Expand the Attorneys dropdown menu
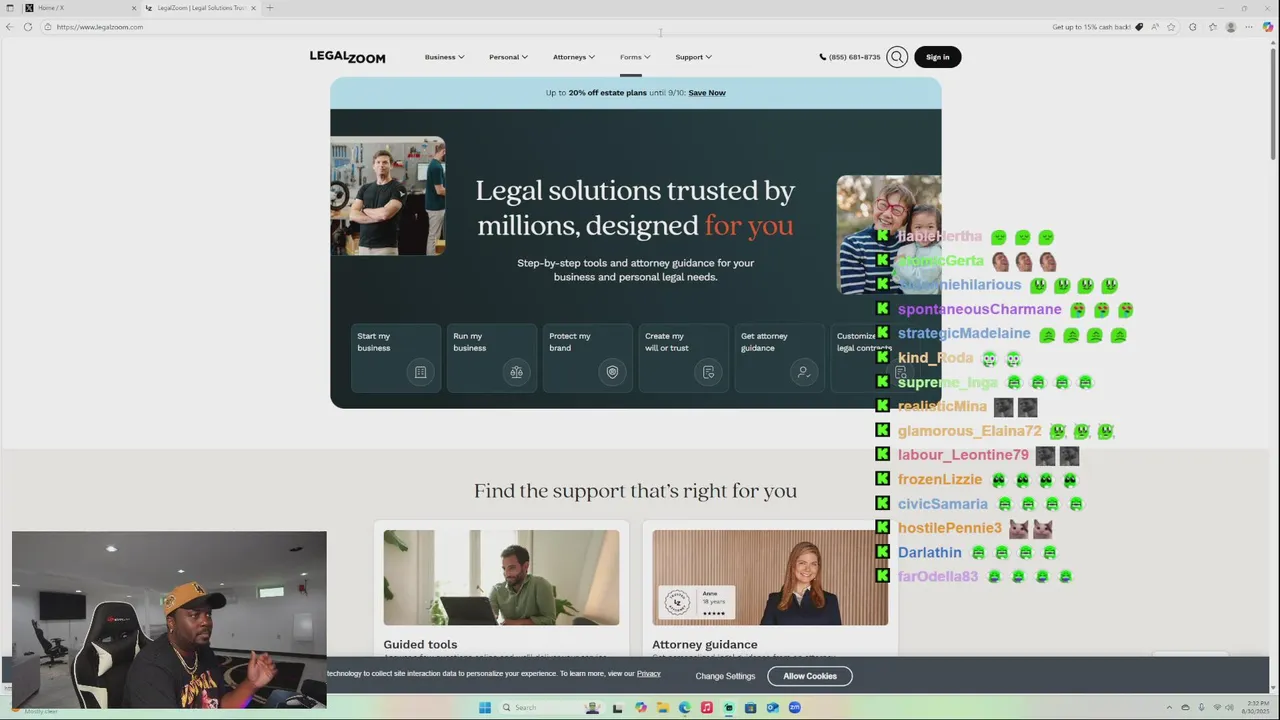 (574, 57)
